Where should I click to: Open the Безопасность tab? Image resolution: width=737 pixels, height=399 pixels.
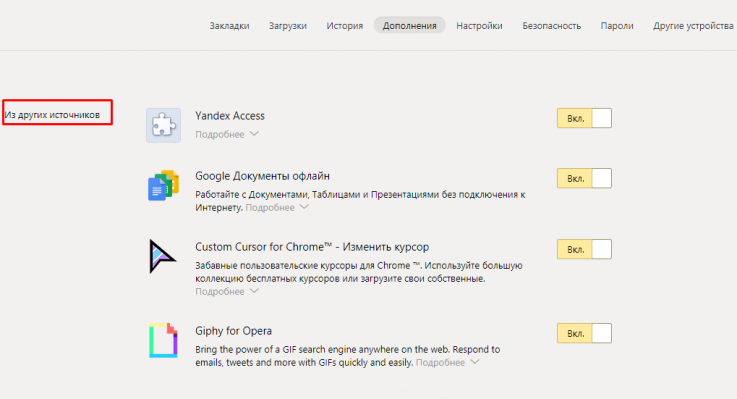[551, 26]
